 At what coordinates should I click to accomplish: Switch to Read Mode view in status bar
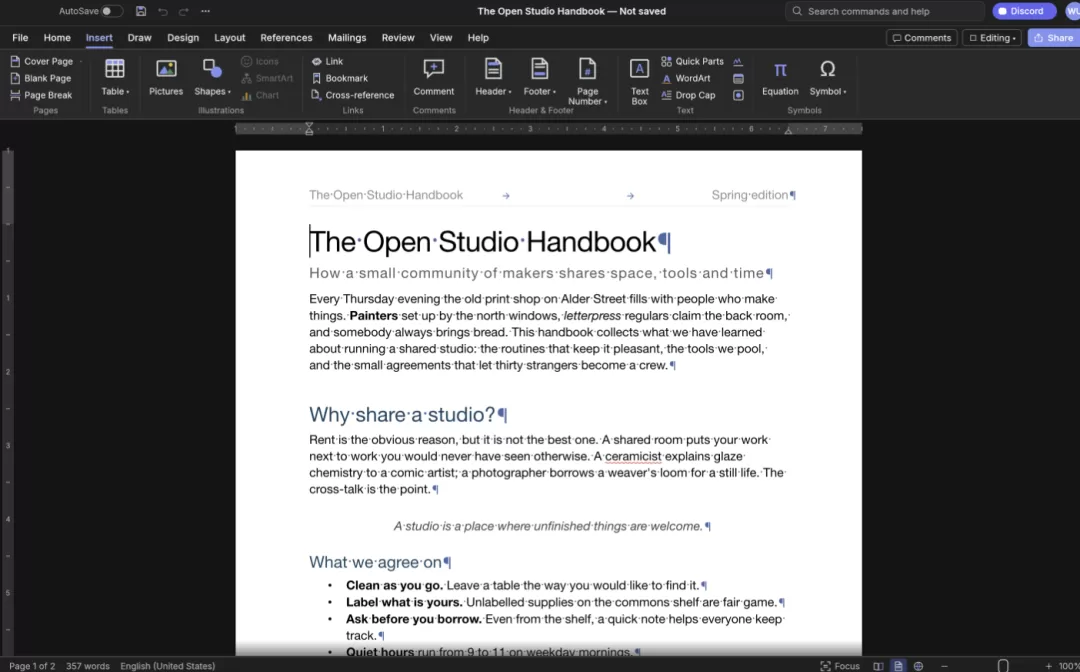tap(878, 666)
